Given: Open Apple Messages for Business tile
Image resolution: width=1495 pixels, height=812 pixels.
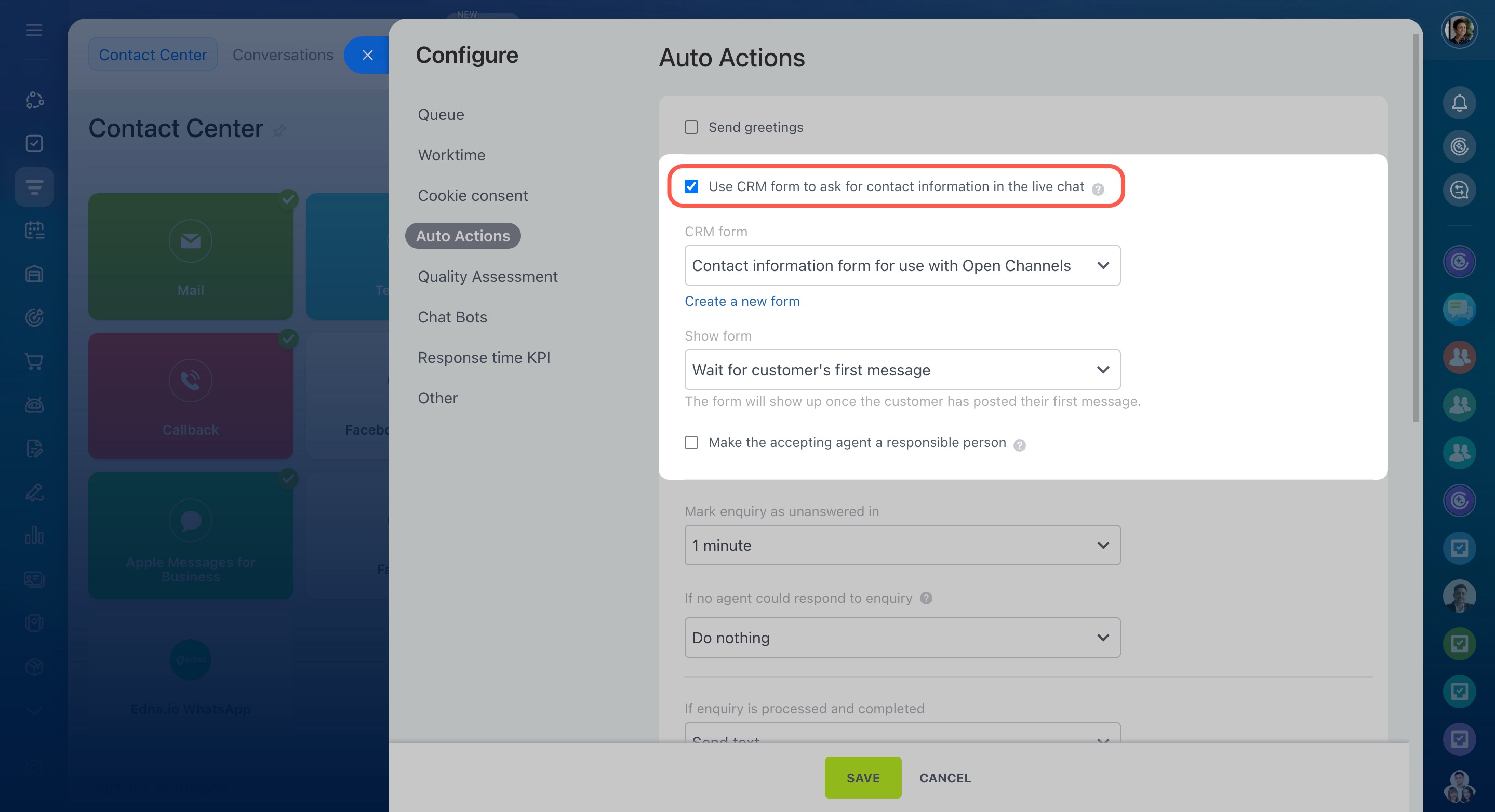Looking at the screenshot, I should [190, 535].
